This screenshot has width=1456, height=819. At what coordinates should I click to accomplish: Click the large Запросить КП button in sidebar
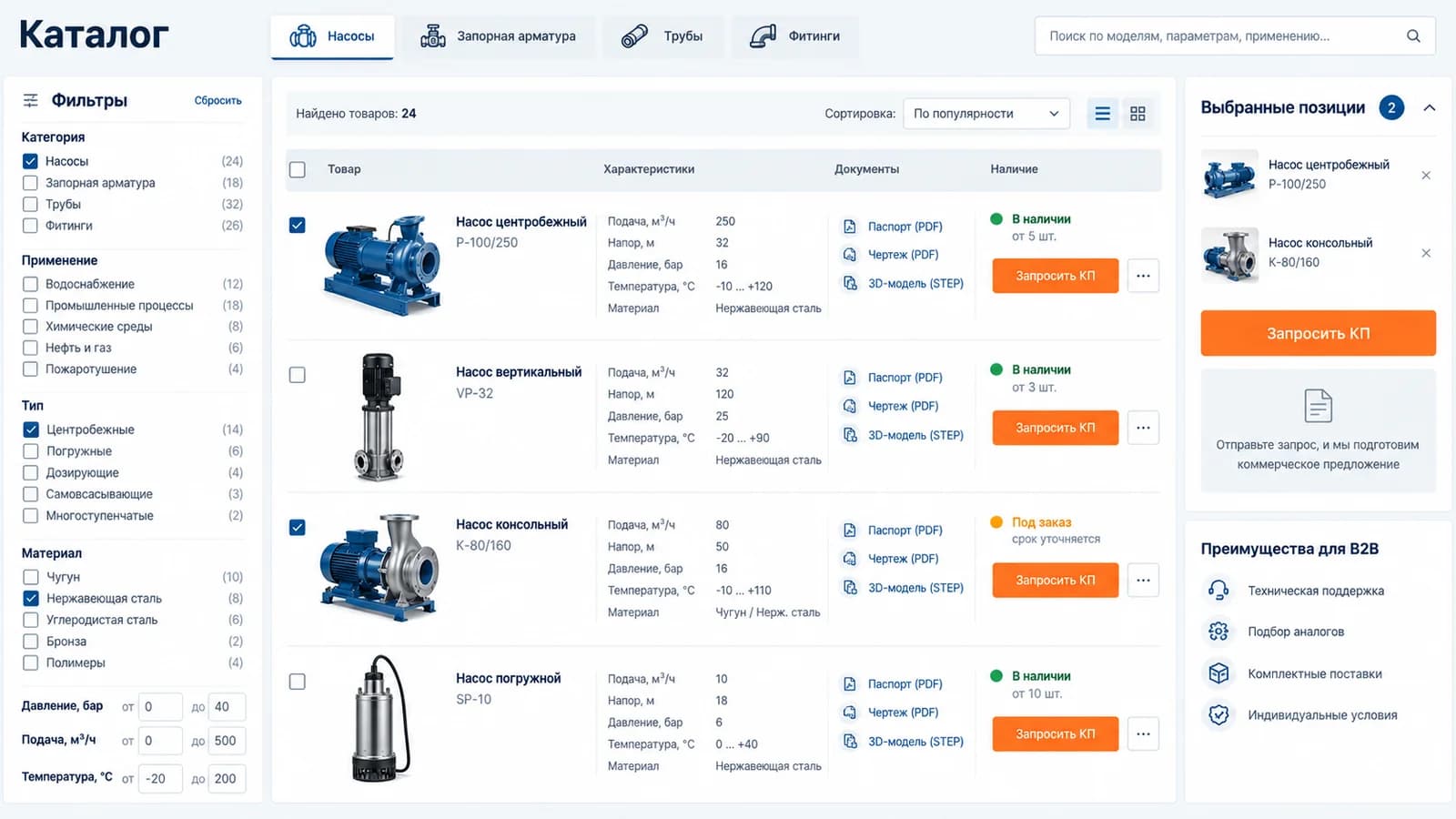coord(1318,333)
